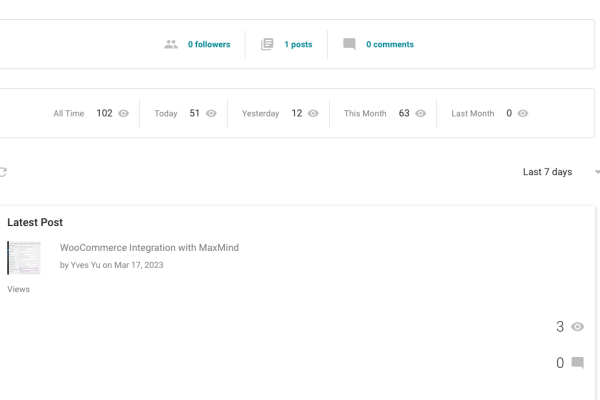Viewport: 600px width, 400px height.
Task: Click the 51 views value for Today
Action: click(194, 113)
